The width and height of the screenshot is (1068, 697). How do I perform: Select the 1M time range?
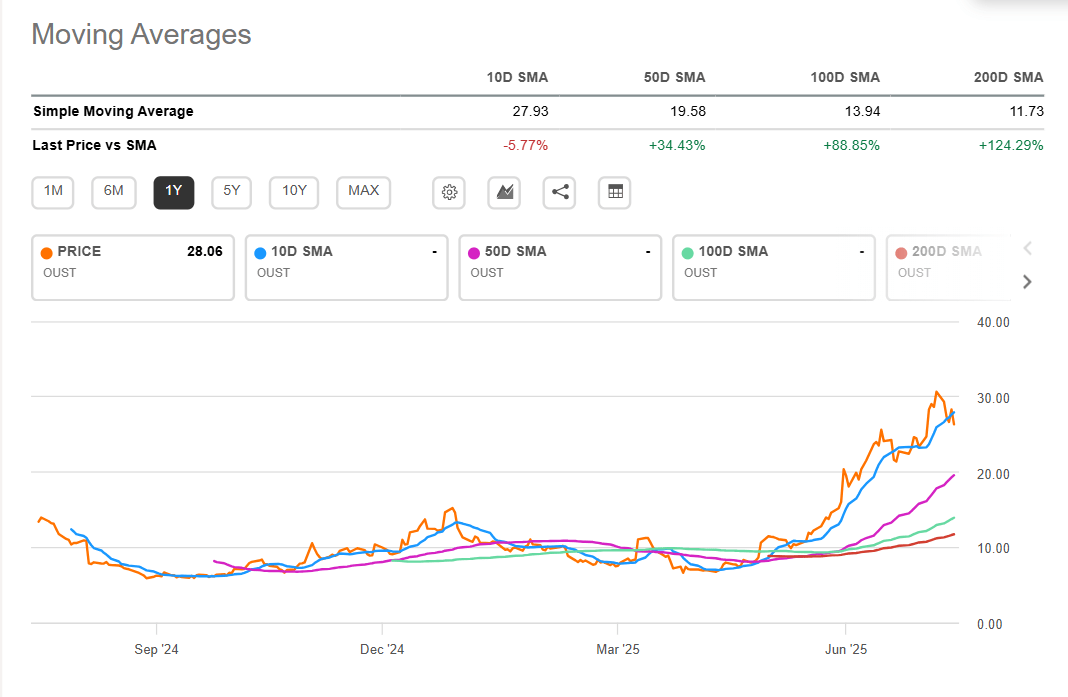click(x=52, y=192)
